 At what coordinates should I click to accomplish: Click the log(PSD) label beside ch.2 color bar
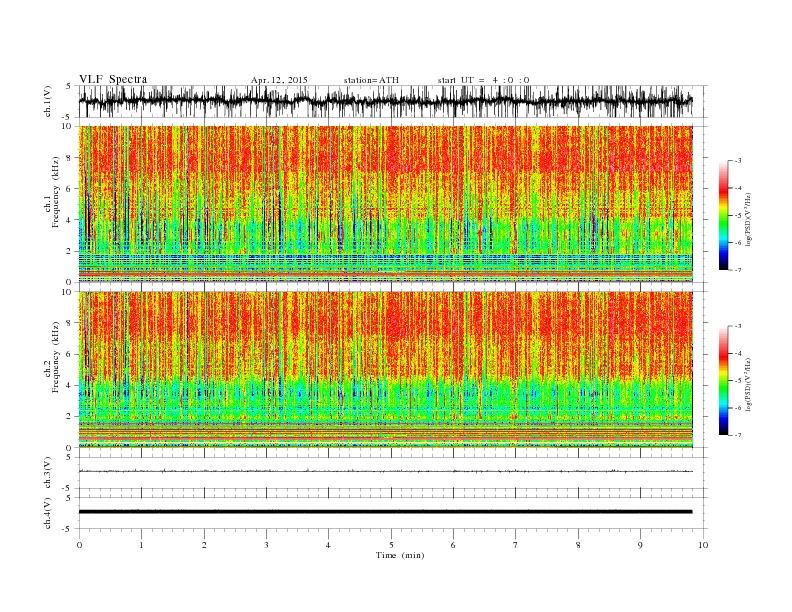(748, 385)
